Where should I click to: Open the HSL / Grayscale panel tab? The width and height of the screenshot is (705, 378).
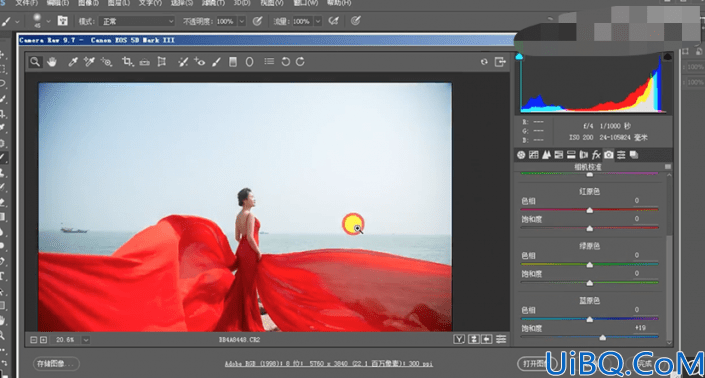(x=559, y=155)
